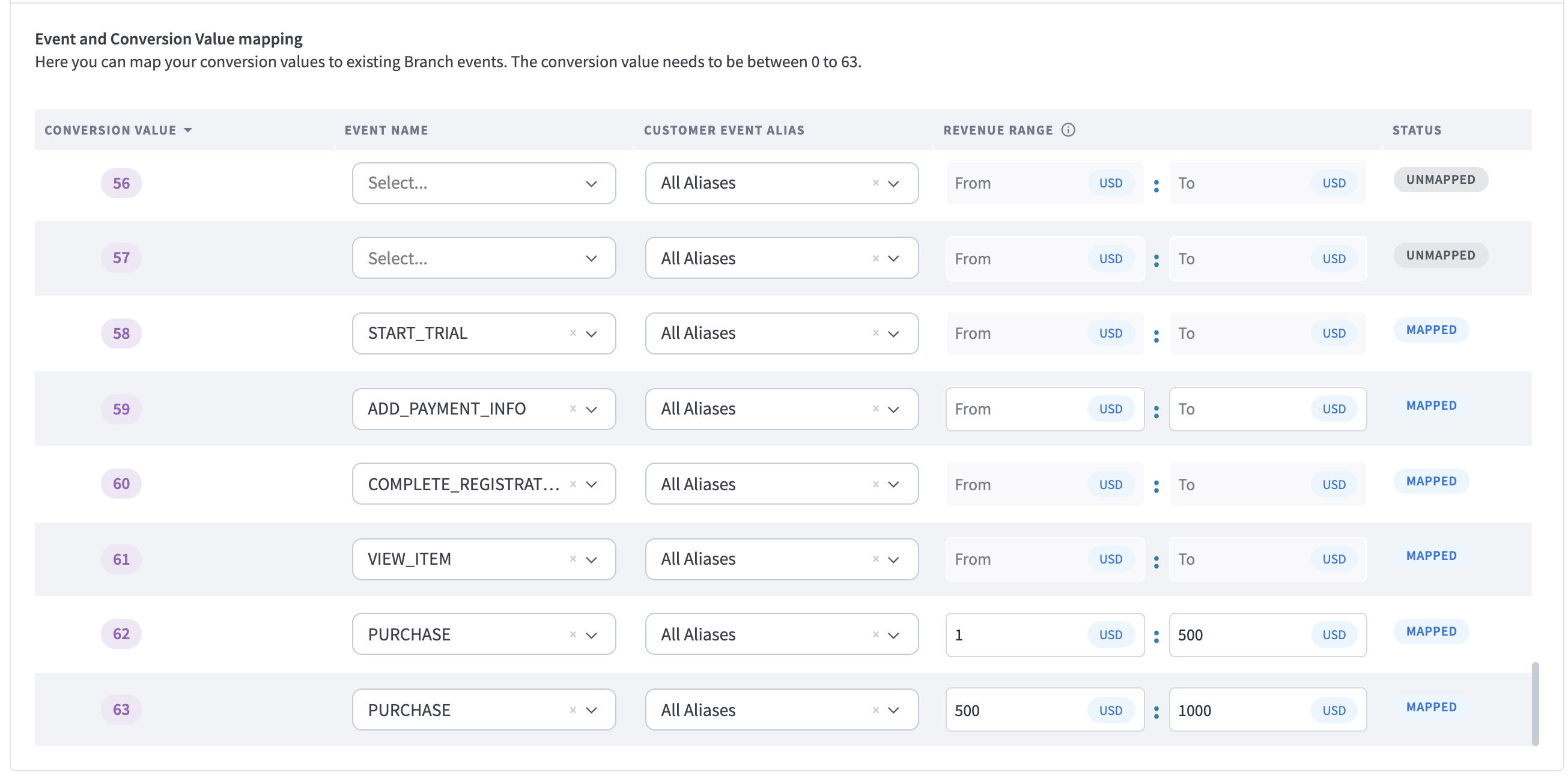Expand All Aliases dropdown in row 61

[893, 559]
